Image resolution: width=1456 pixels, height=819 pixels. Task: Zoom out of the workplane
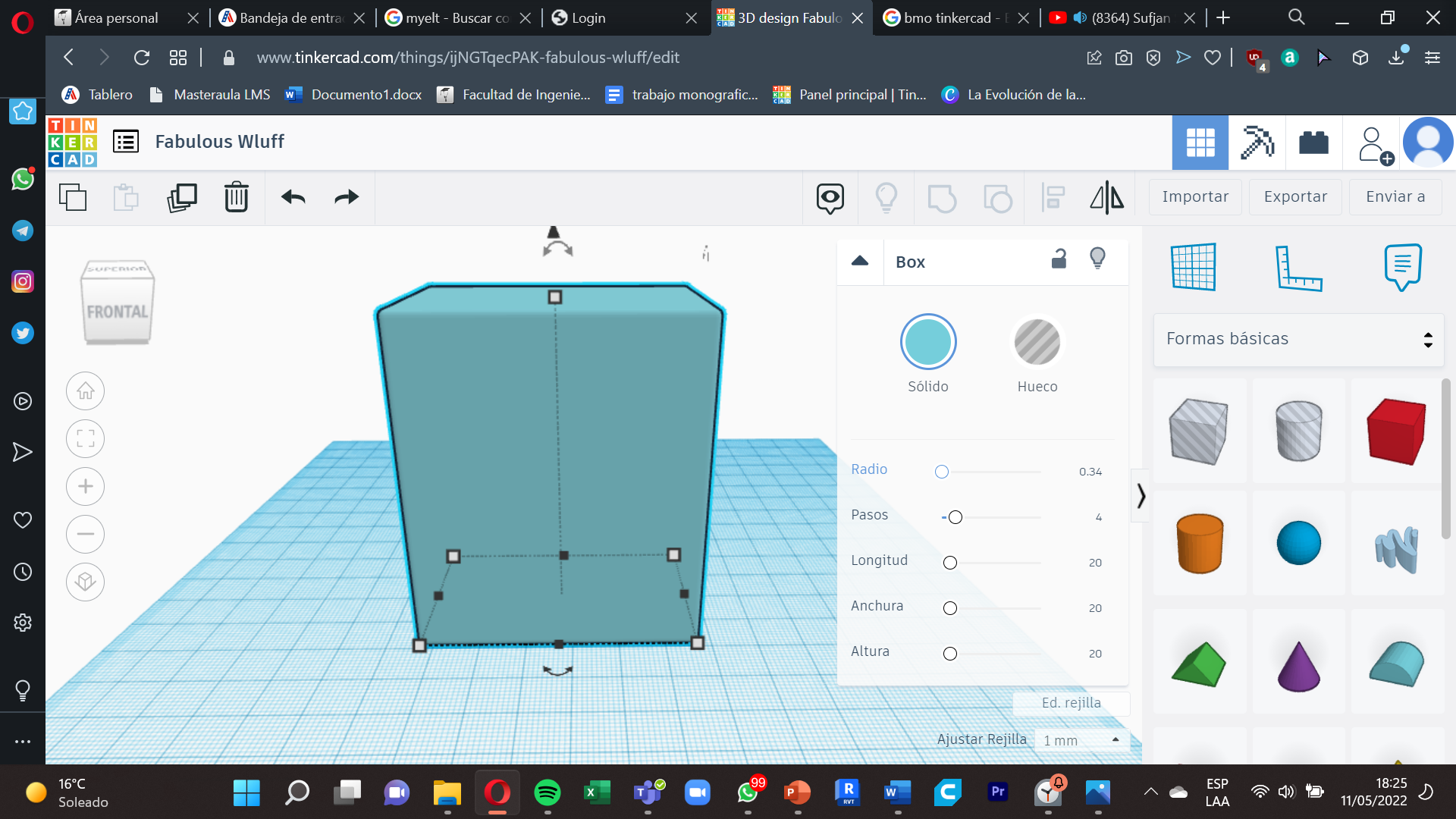[85, 534]
